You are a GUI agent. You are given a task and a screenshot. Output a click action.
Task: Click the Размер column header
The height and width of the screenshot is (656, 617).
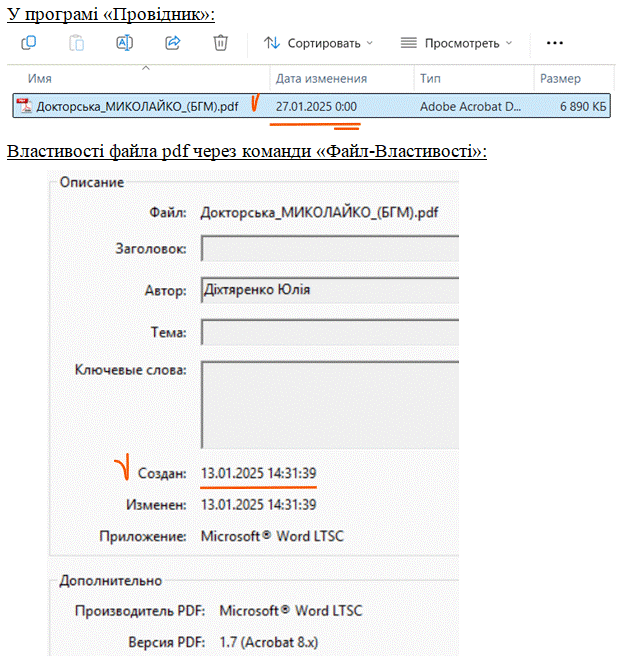pos(560,78)
